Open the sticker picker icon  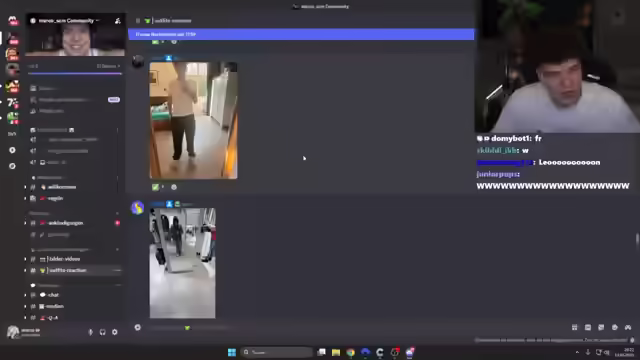point(601,327)
